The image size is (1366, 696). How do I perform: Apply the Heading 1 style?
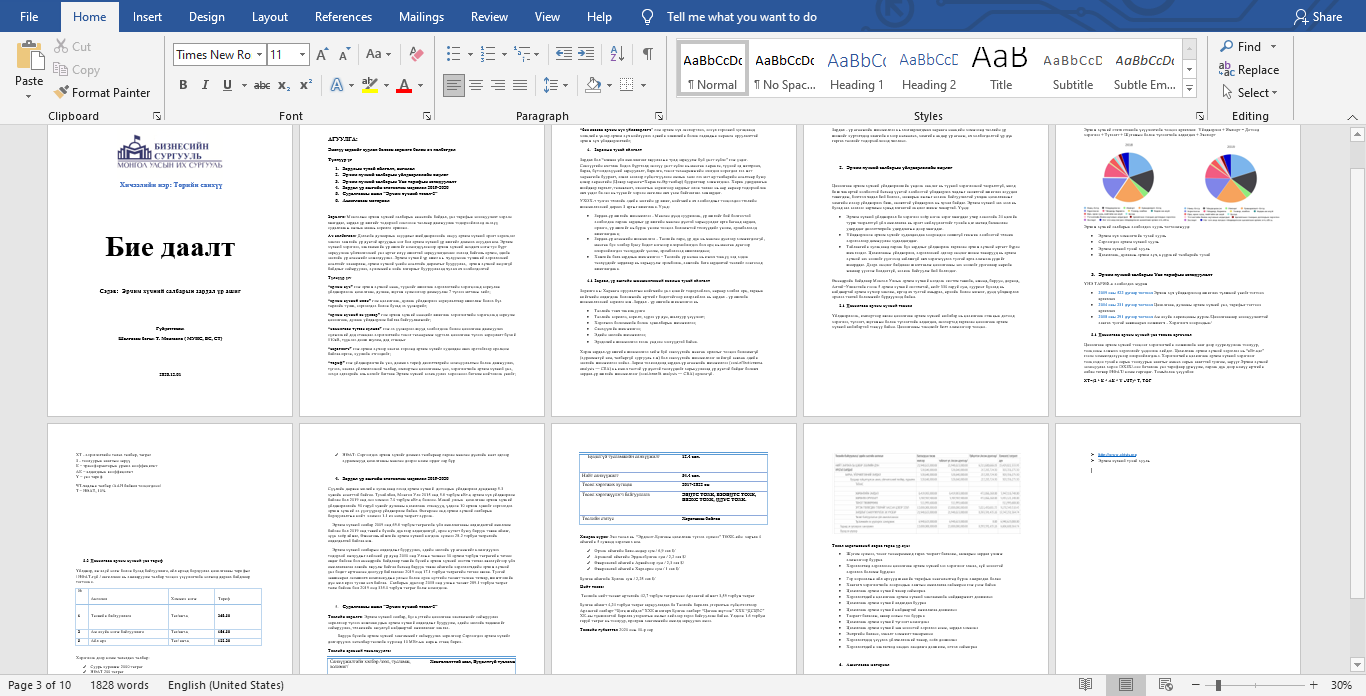point(857,68)
